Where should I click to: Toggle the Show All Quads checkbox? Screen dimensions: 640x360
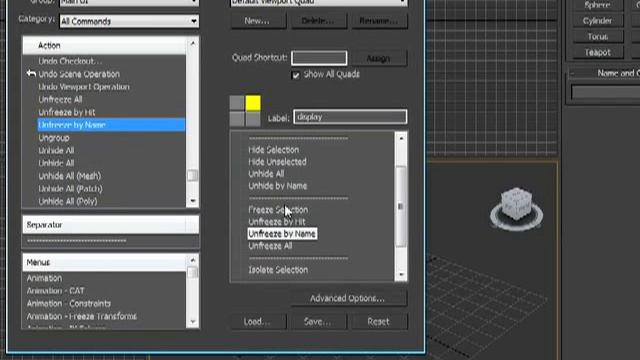(x=296, y=75)
